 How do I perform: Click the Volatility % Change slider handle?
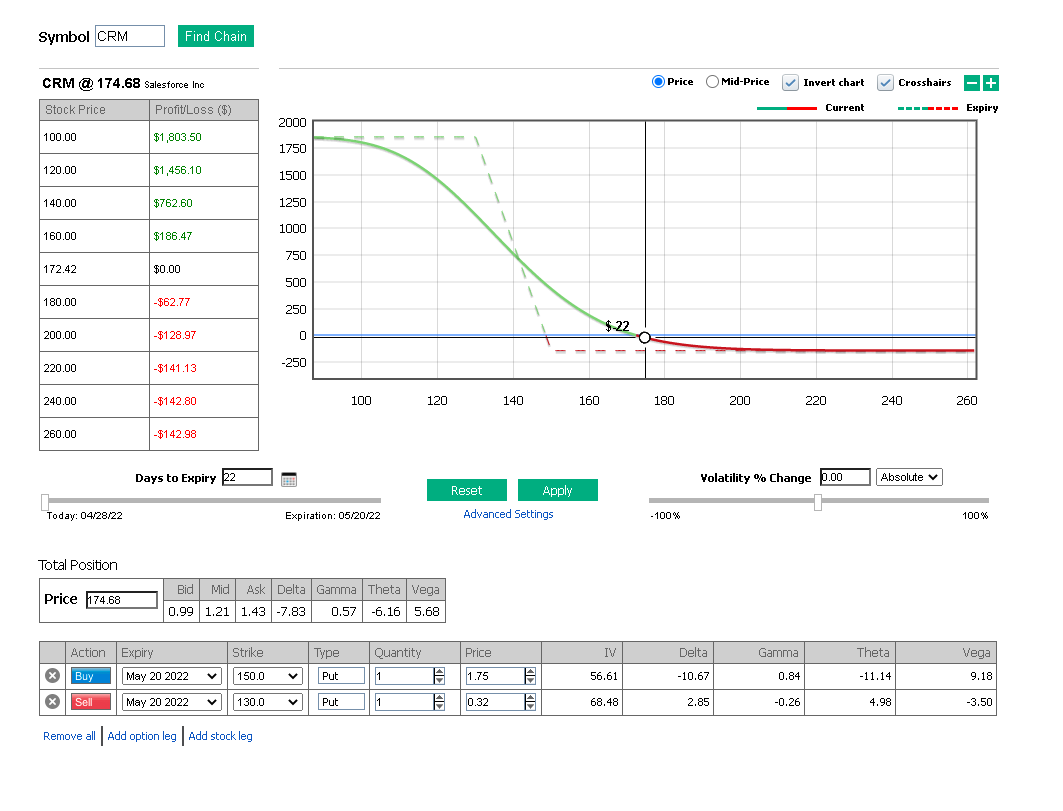click(x=818, y=502)
